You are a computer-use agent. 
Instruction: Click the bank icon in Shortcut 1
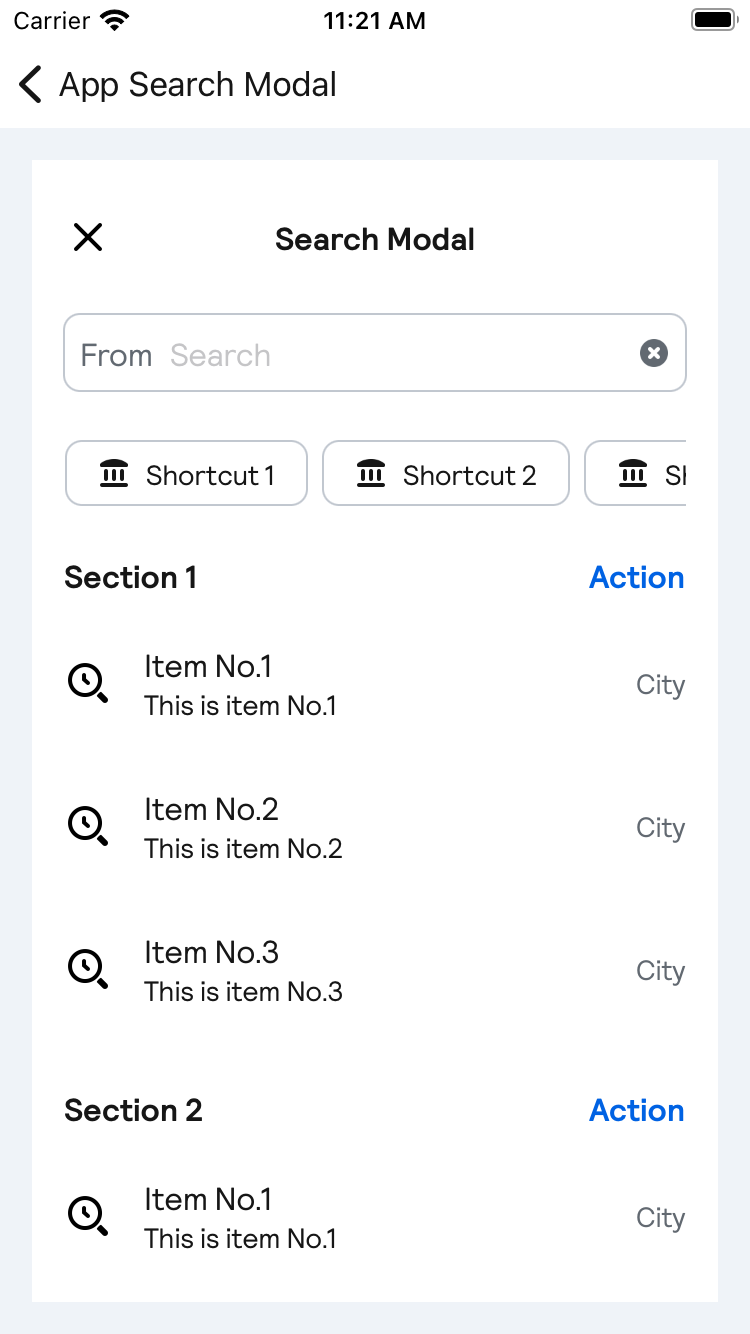(115, 474)
